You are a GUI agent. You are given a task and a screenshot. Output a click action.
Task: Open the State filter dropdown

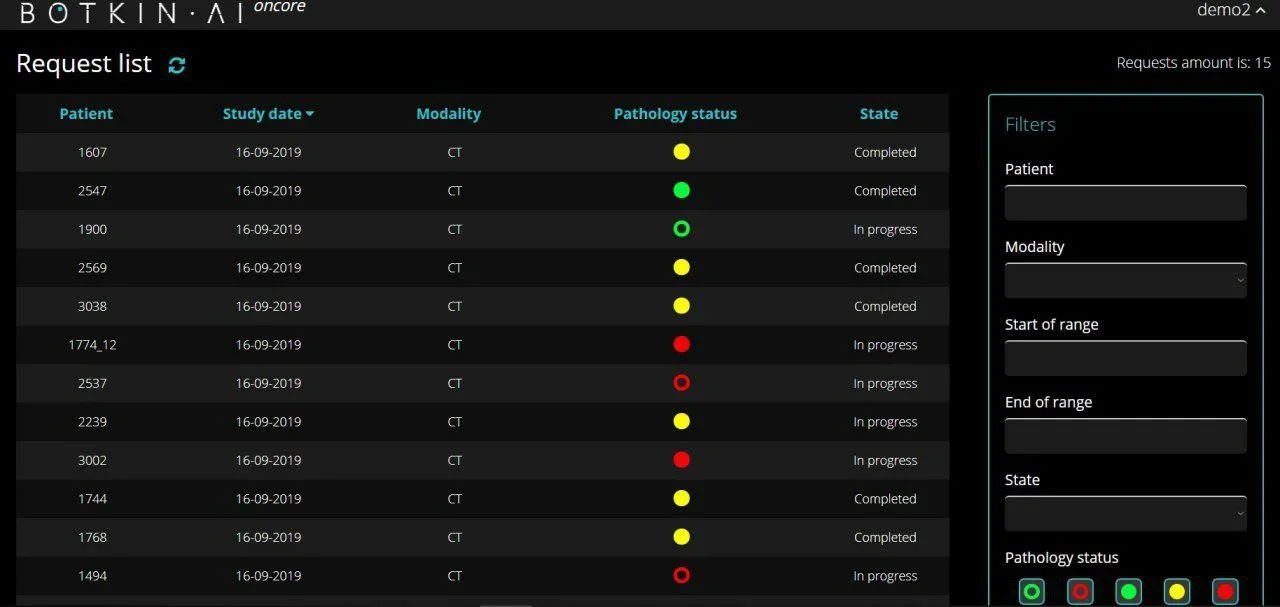click(1125, 513)
